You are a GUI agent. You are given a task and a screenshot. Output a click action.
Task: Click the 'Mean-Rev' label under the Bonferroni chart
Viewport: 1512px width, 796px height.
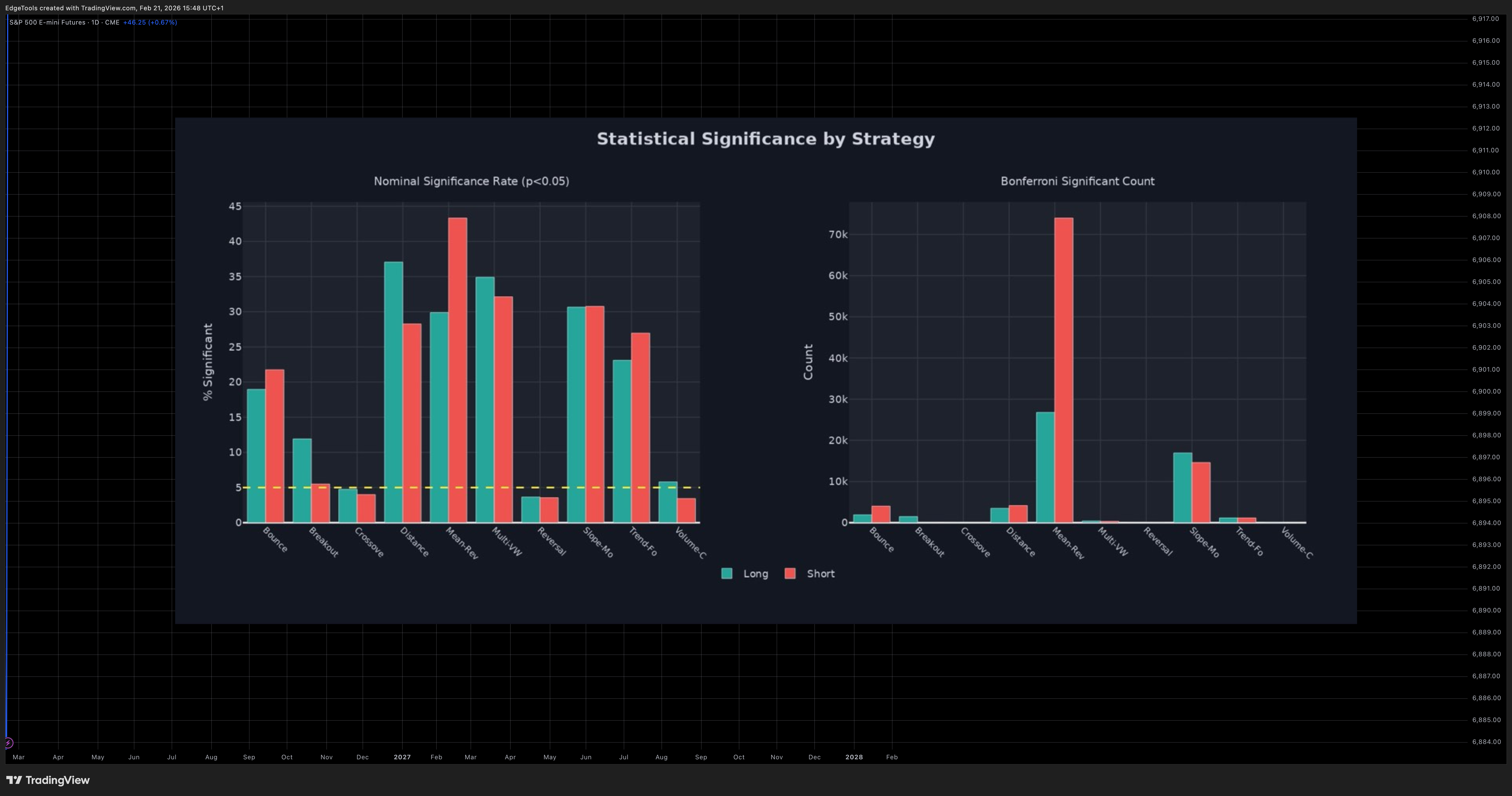pos(1068,543)
